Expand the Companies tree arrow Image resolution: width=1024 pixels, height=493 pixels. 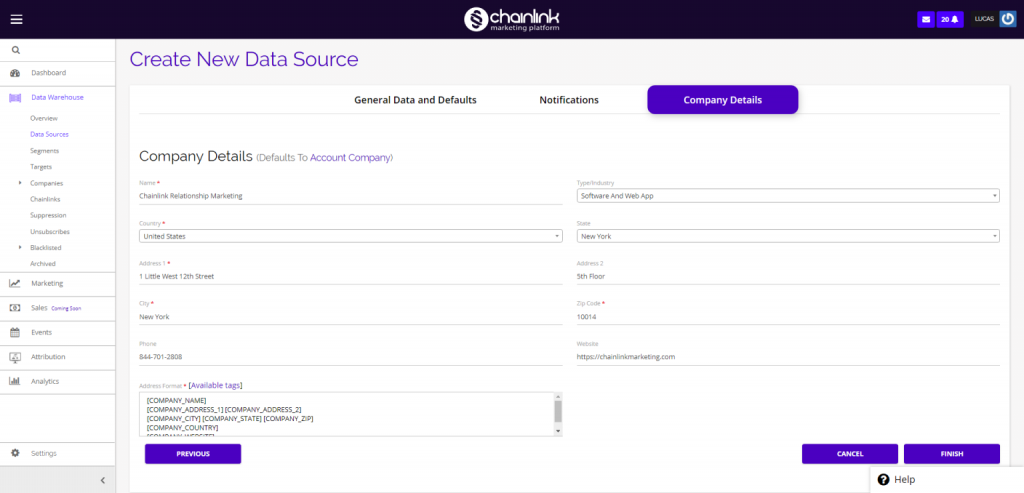(20, 183)
